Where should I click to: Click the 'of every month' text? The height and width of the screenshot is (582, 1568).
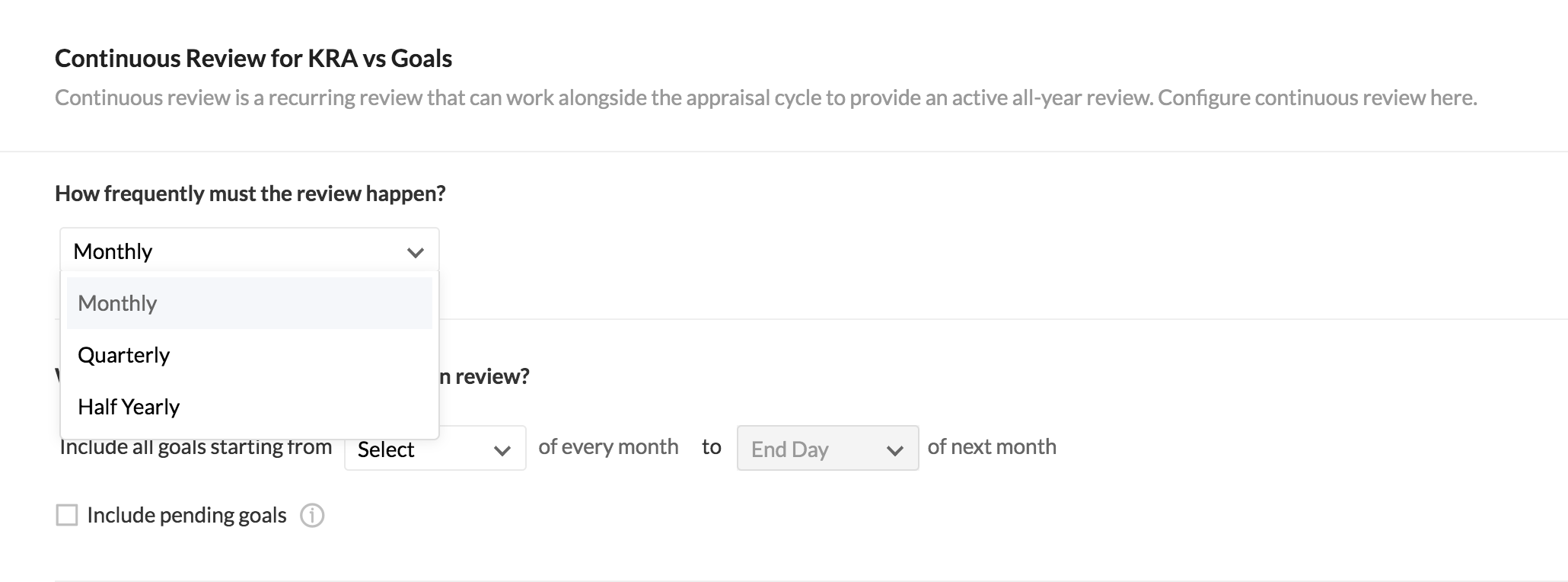point(608,446)
